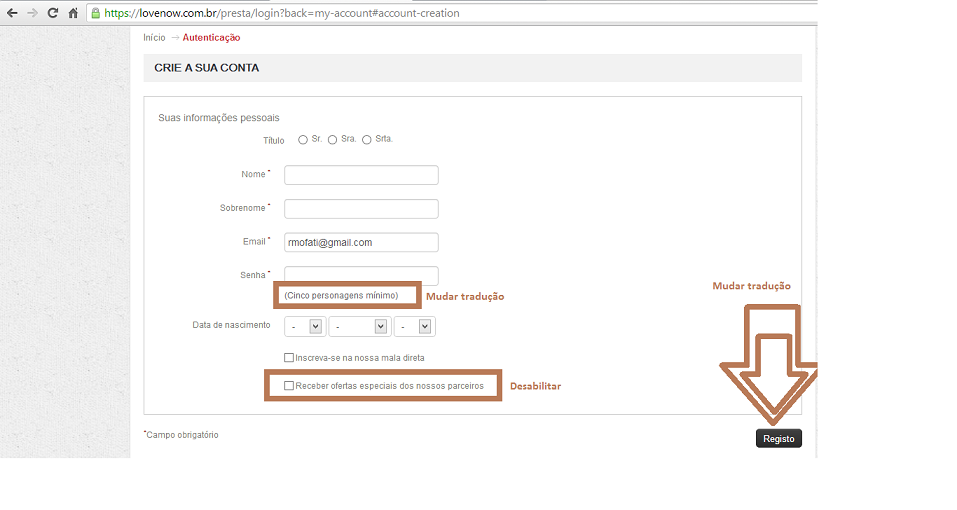Check Receber ofertas especiais dos nossos parceiros
This screenshot has height=510, width=957.
pos(289,386)
